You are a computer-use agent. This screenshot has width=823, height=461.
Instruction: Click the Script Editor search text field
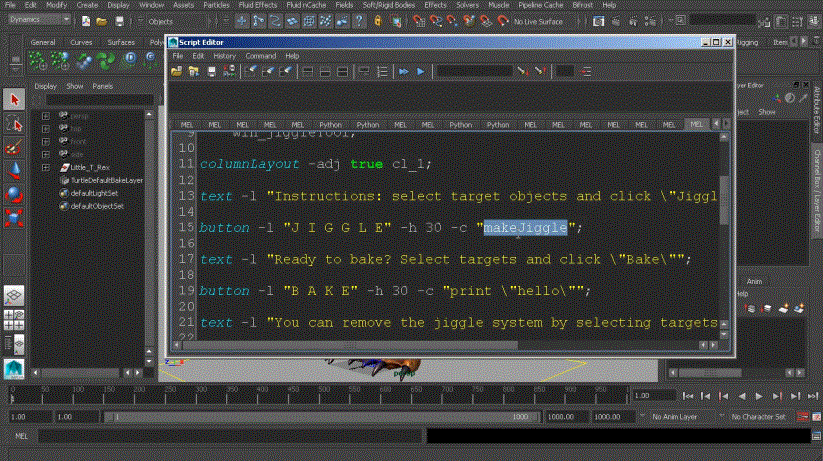tap(474, 71)
